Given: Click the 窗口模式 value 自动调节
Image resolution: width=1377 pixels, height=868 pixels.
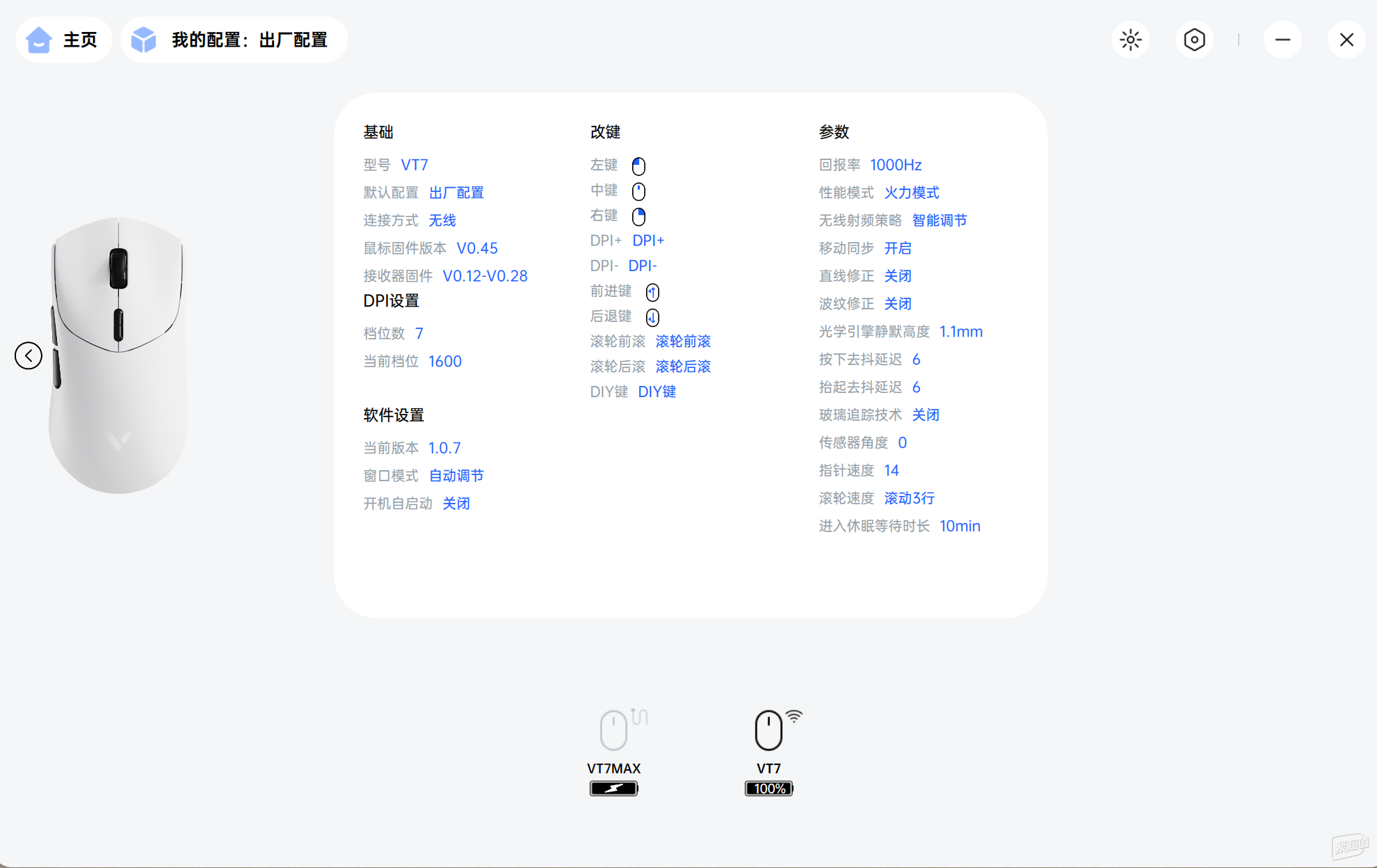Looking at the screenshot, I should [456, 476].
